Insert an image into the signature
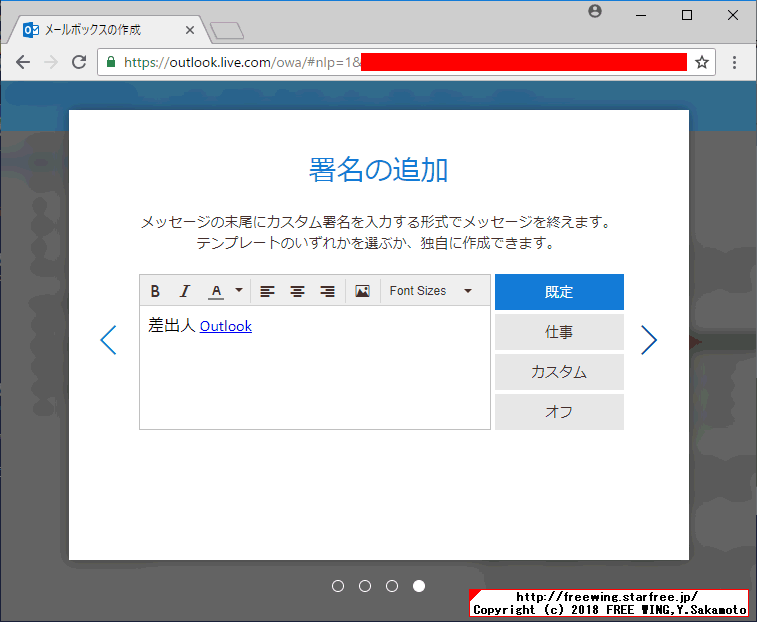 click(x=362, y=291)
